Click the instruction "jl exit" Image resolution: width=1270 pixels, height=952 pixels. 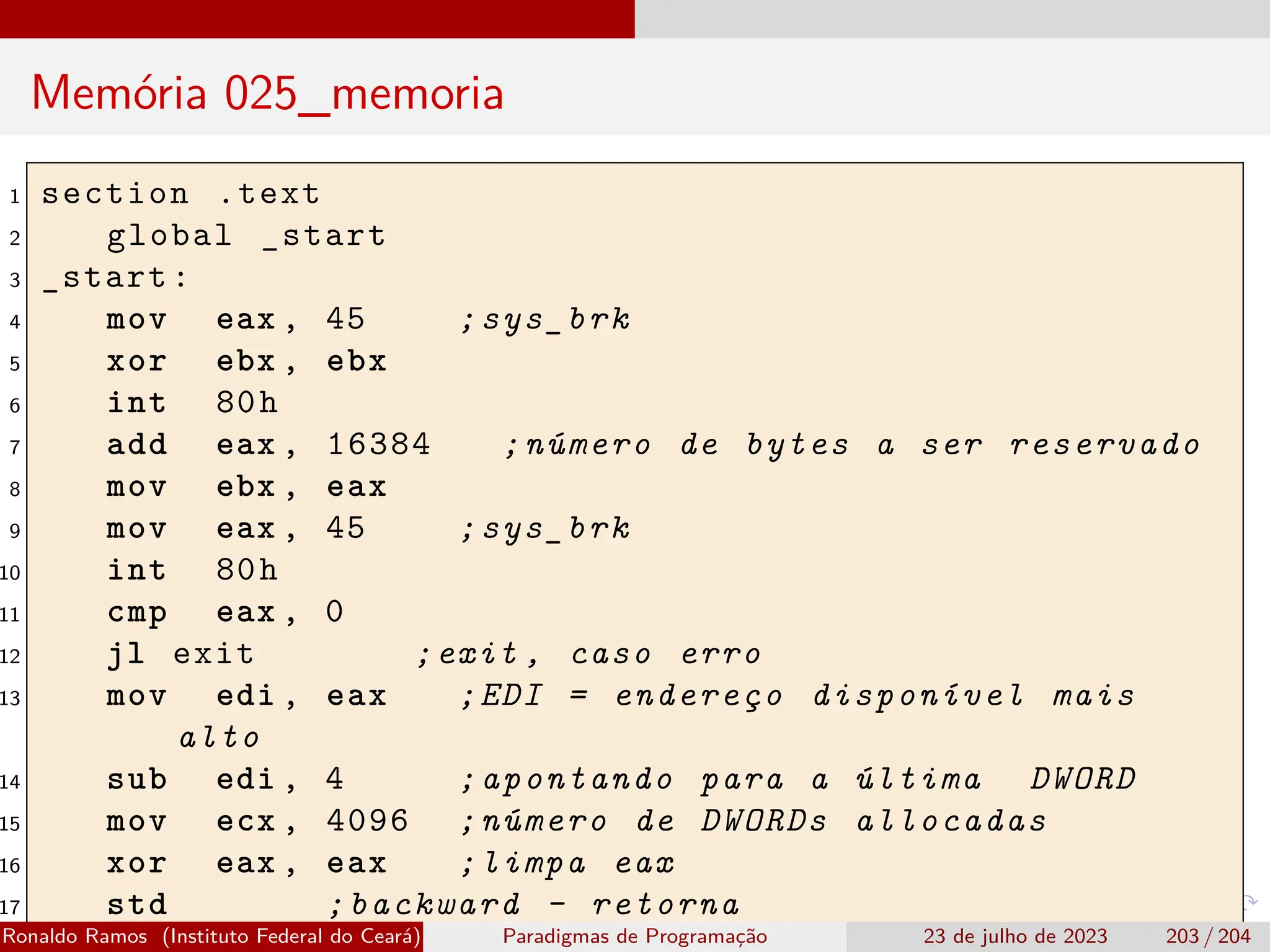(x=180, y=654)
